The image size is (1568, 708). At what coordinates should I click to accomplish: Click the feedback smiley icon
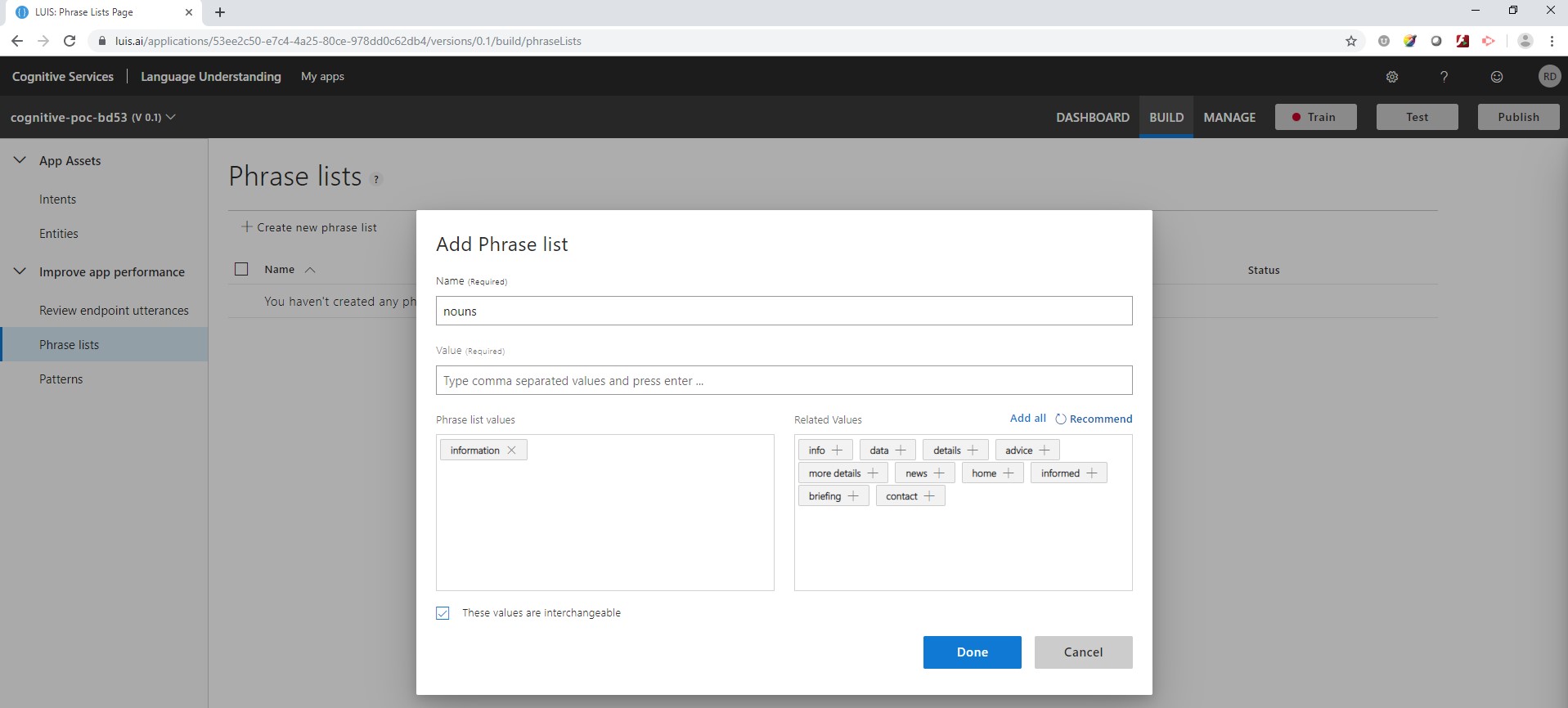tap(1497, 77)
